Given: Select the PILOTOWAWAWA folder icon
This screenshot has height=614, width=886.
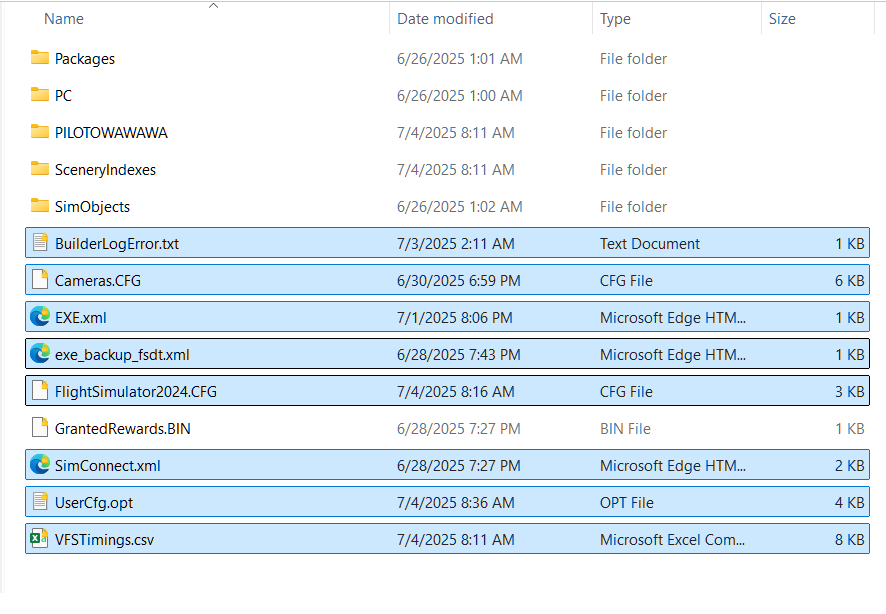Looking at the screenshot, I should point(40,132).
